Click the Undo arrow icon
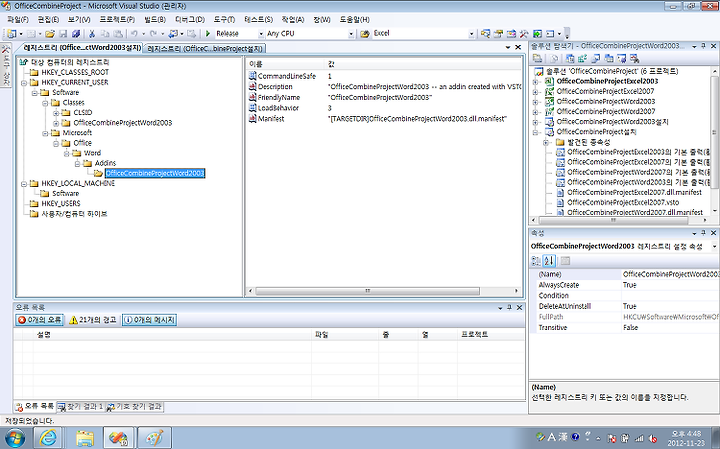Viewport: 720px width, 449px height. pos(134,34)
